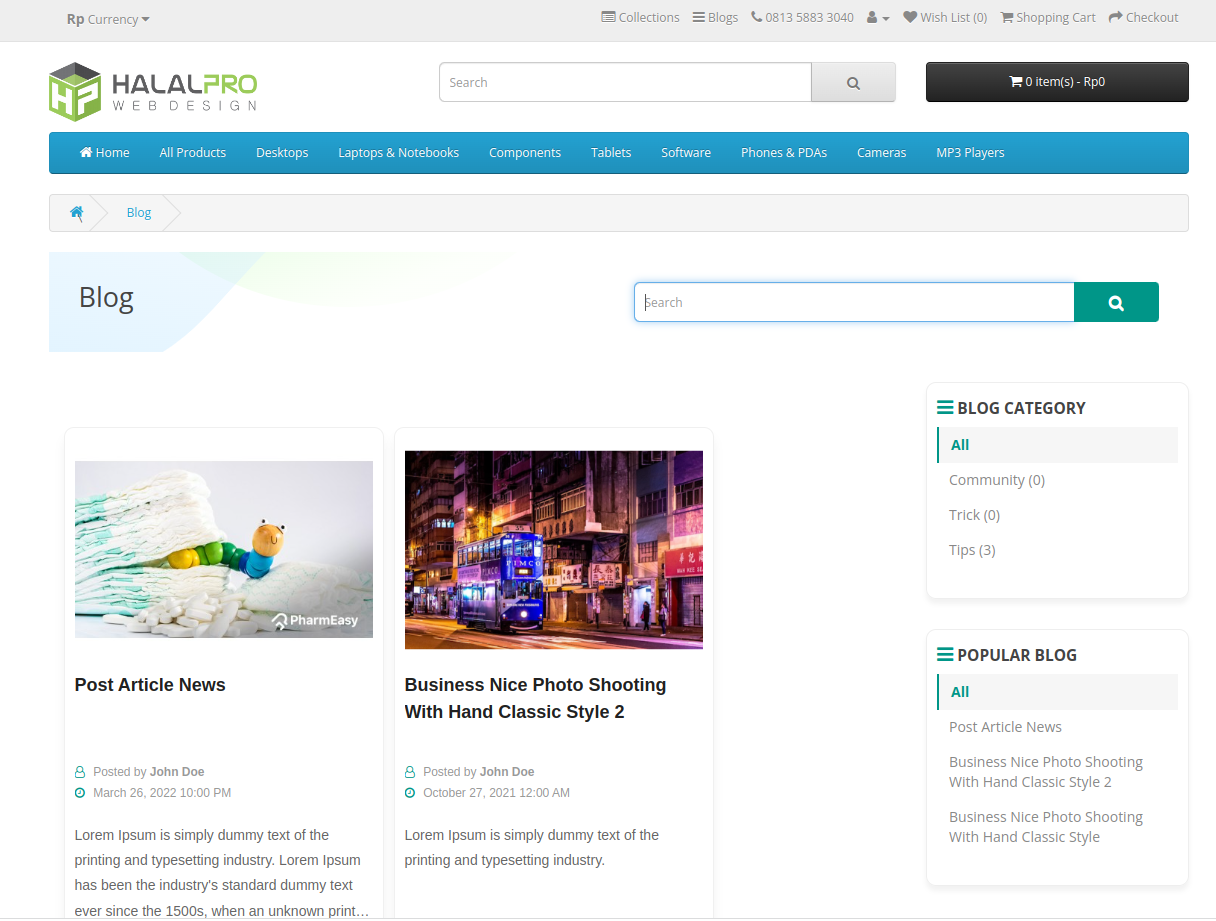
Task: Open the user account icon menu
Action: (x=877, y=18)
